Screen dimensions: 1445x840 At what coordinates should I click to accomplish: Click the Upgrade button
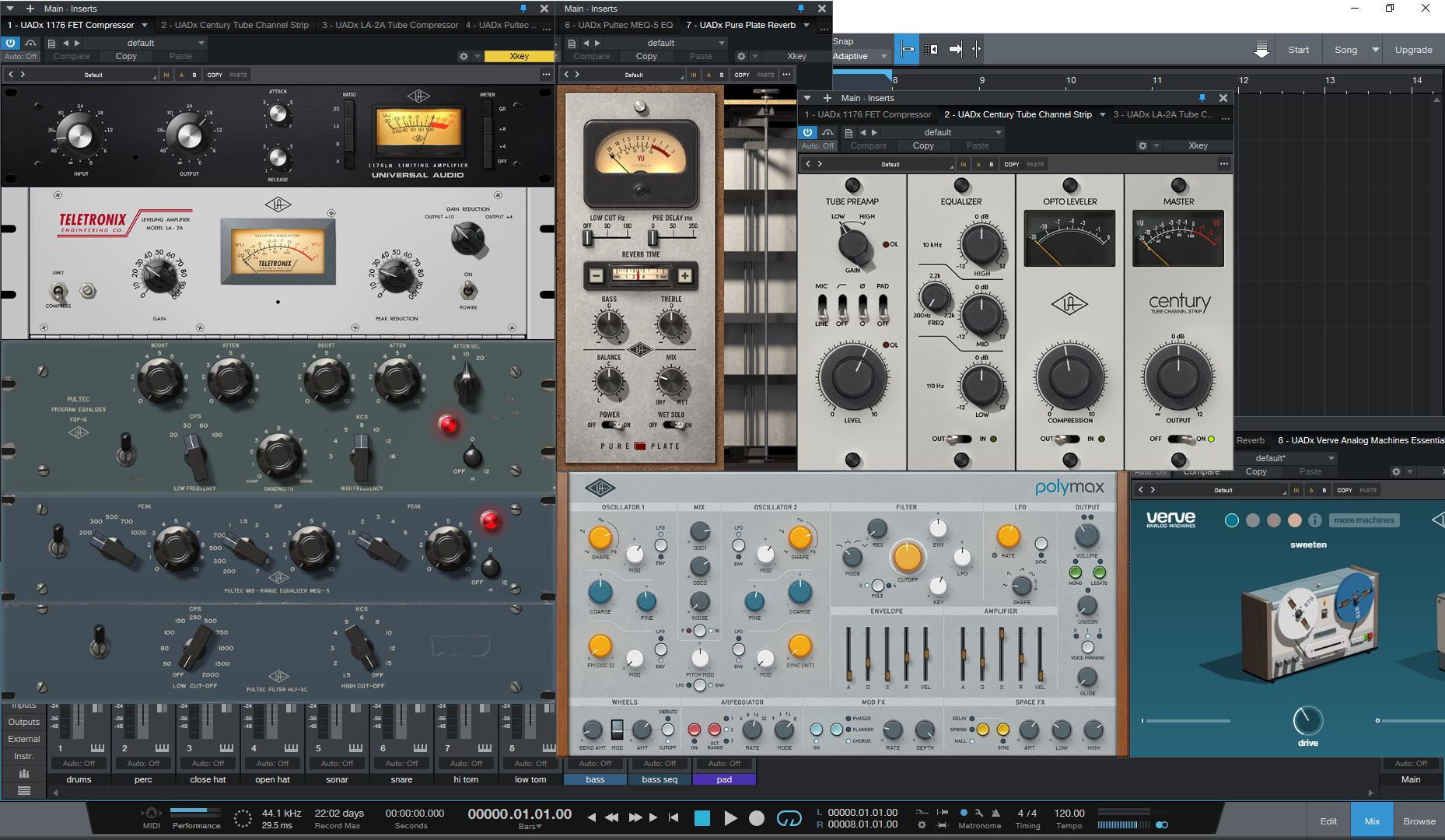click(x=1413, y=50)
